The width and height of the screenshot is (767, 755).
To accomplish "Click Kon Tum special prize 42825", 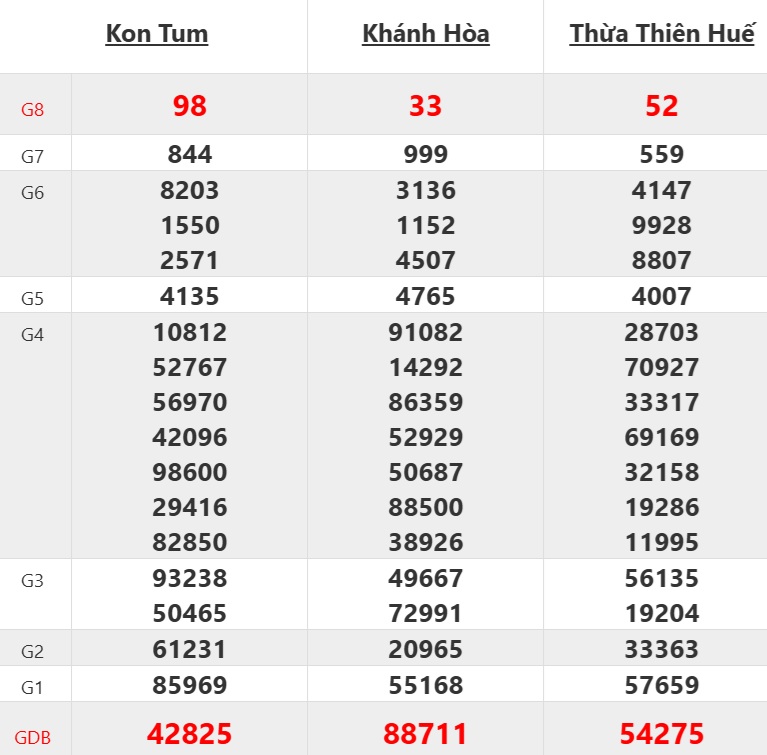I will click(189, 734).
